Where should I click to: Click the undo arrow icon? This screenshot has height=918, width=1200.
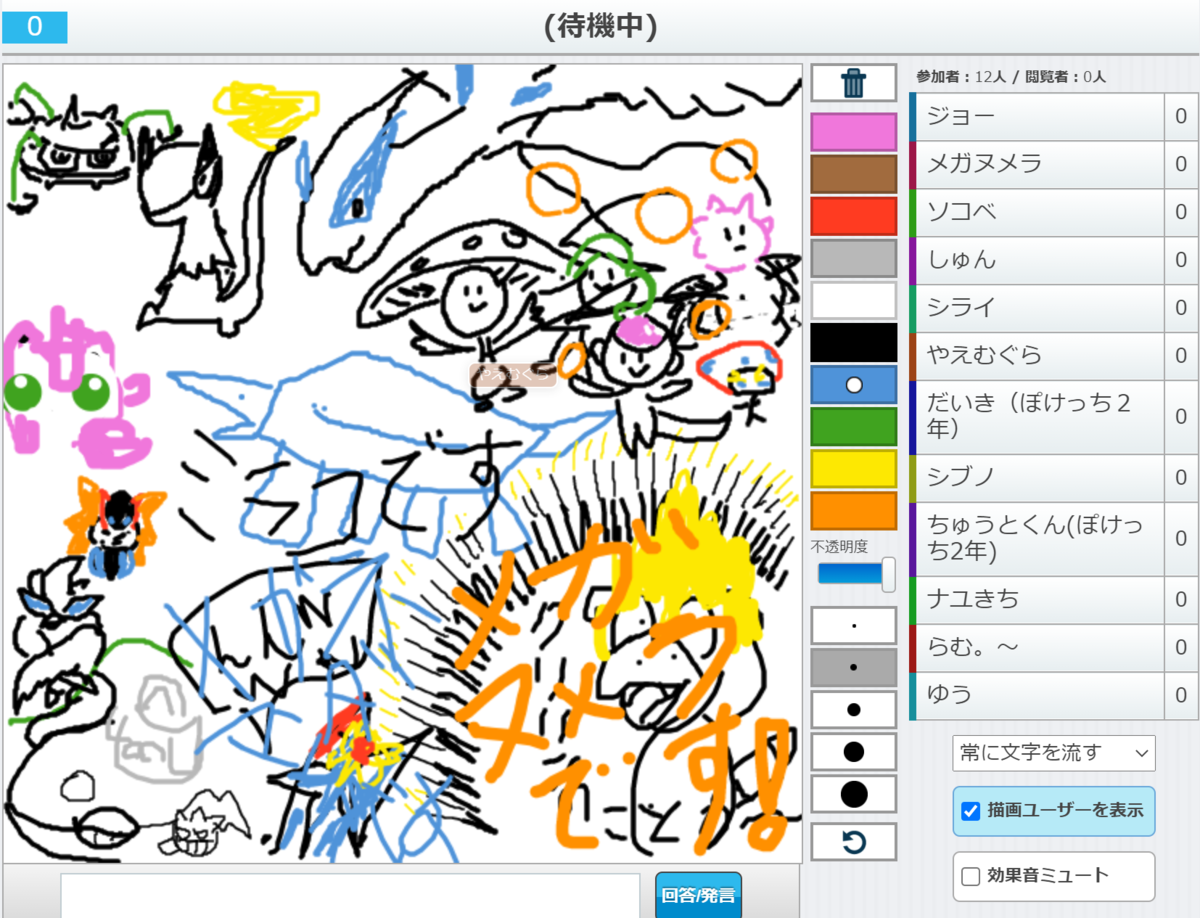[853, 842]
